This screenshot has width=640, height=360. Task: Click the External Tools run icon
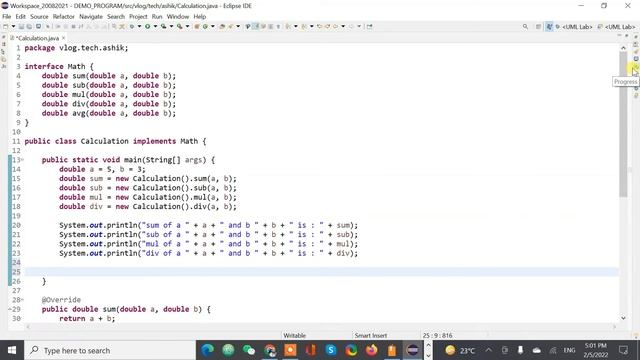(180, 27)
